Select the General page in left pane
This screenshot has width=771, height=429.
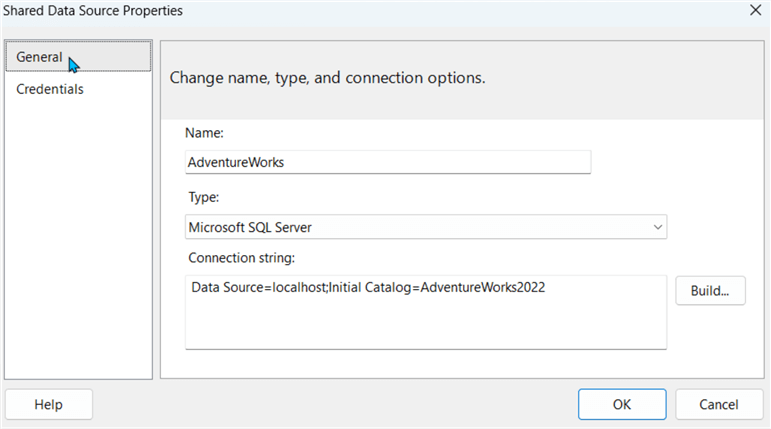click(x=40, y=57)
